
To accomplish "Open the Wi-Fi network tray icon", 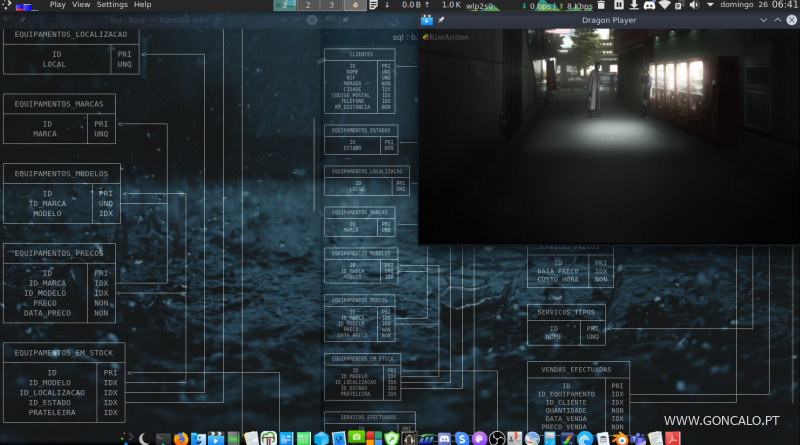I will [x=664, y=6].
